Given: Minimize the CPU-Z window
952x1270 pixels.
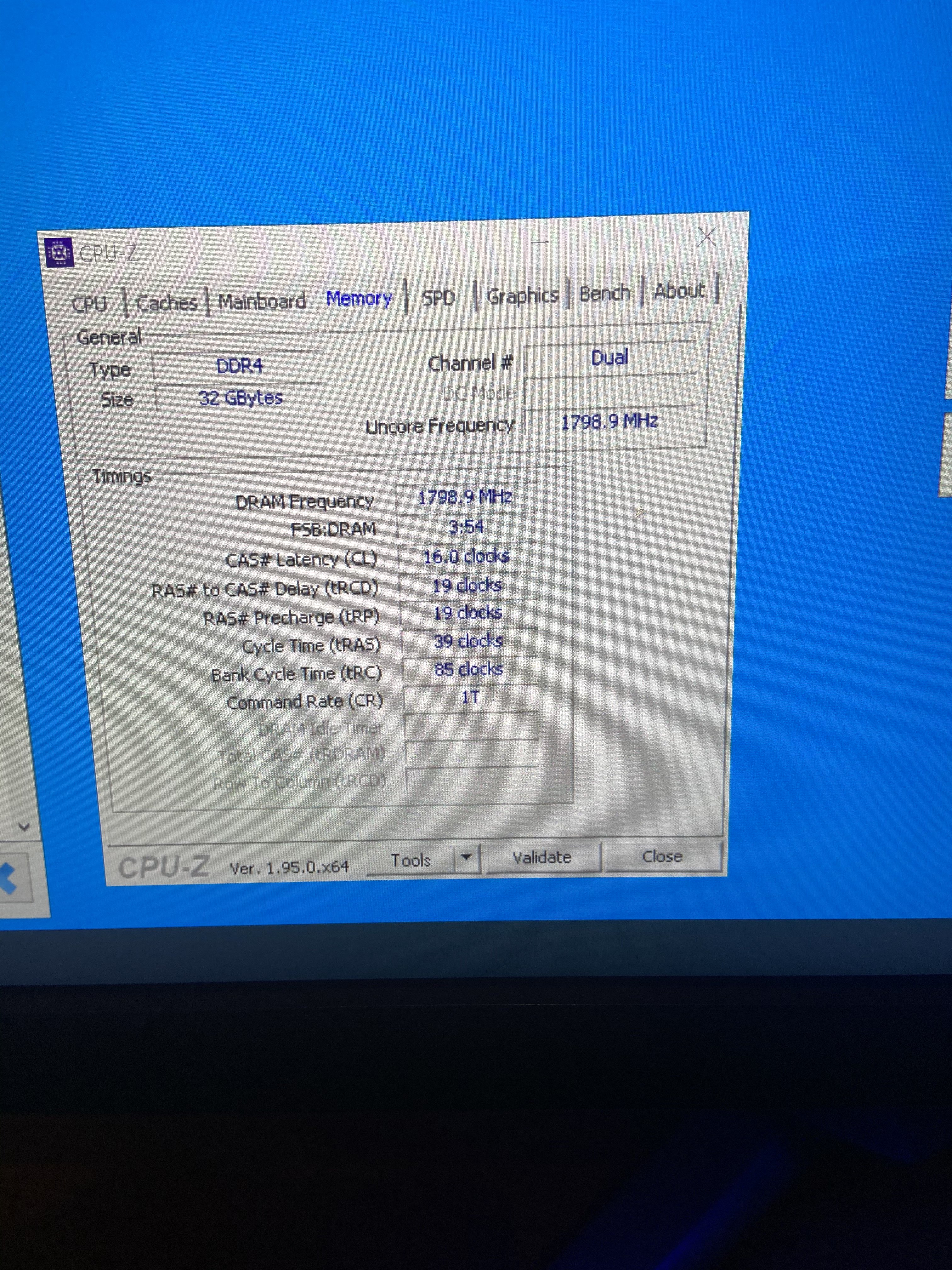Looking at the screenshot, I should 540,242.
